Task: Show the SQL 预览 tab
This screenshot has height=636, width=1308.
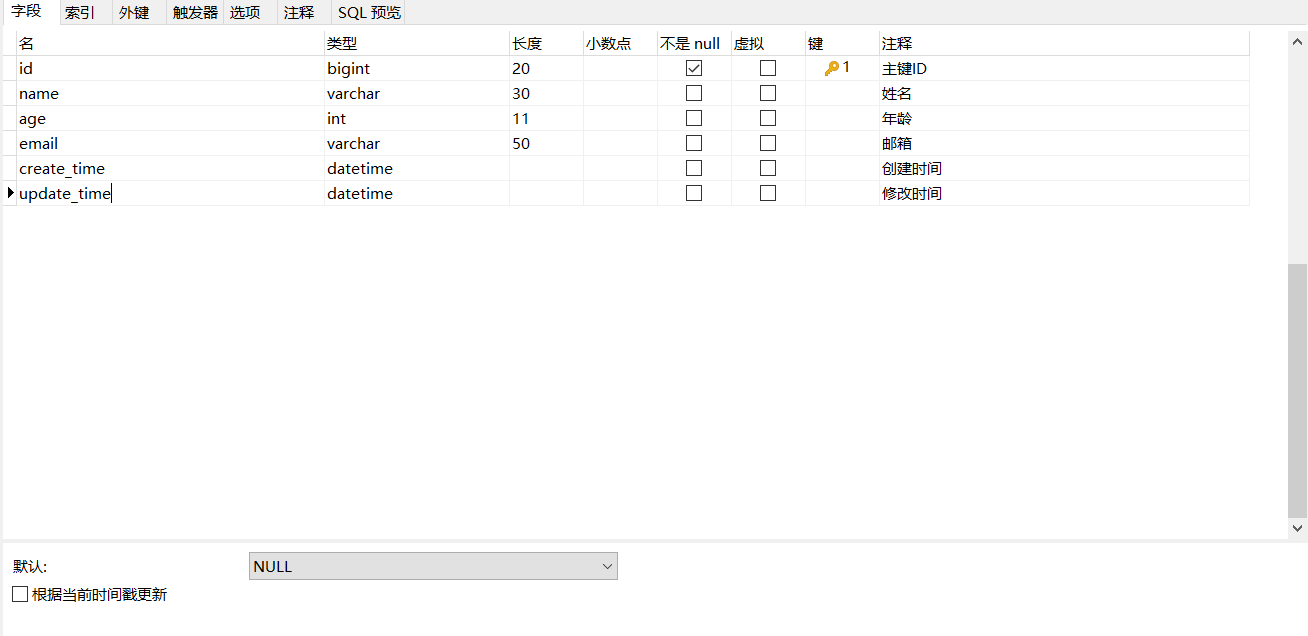Action: (x=369, y=13)
